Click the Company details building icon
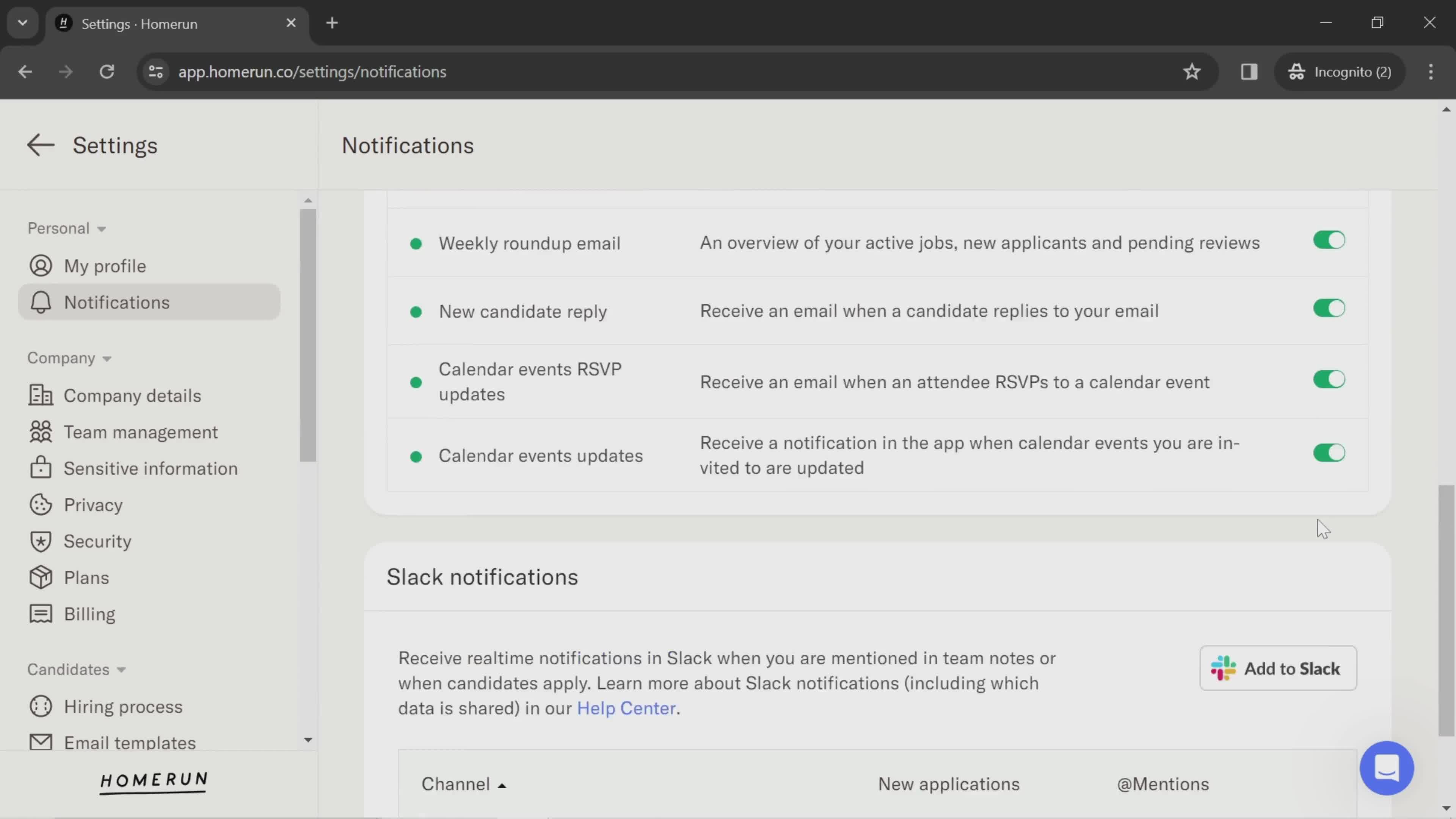The width and height of the screenshot is (1456, 819). 41,395
